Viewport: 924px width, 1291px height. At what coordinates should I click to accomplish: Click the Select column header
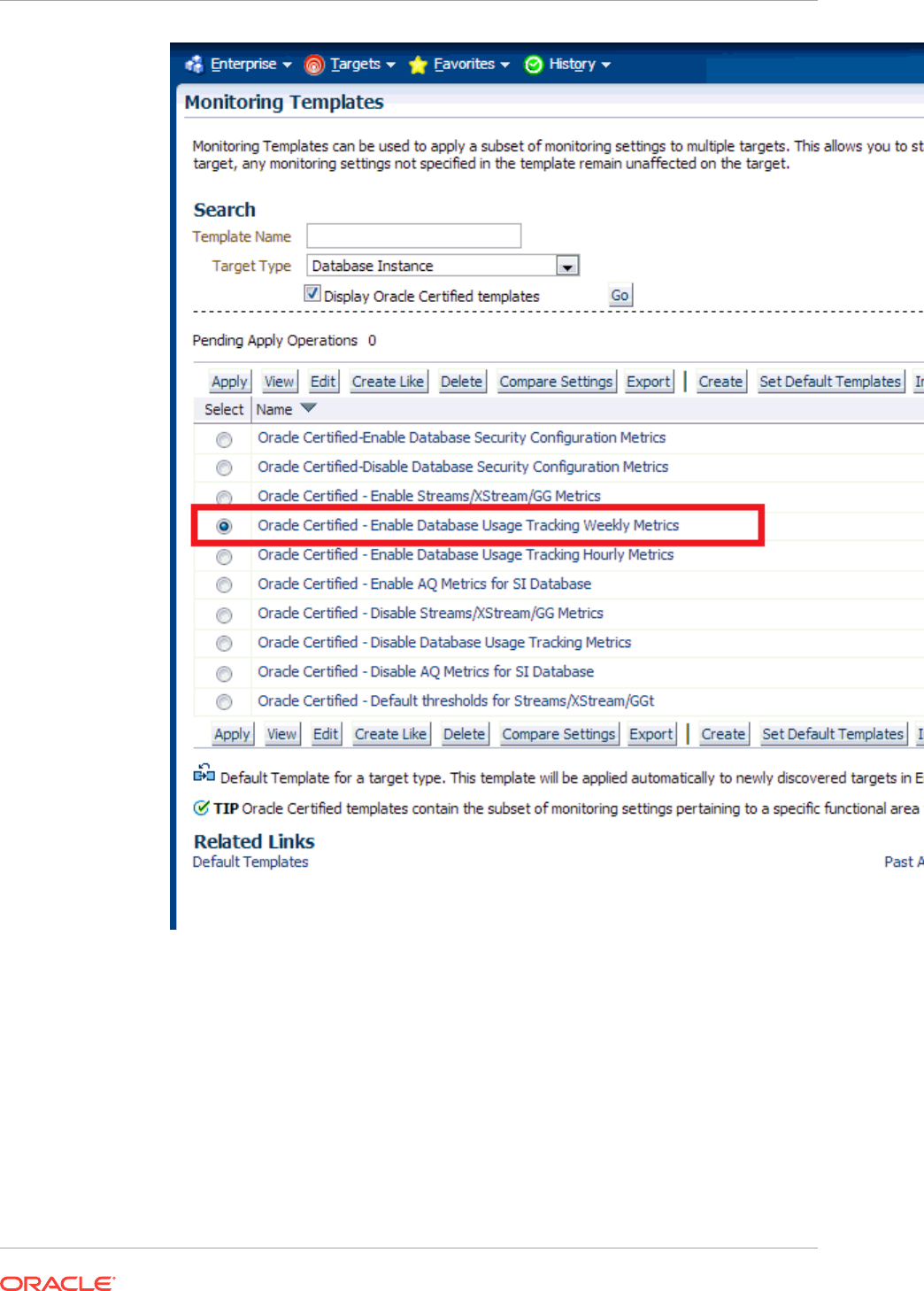coord(224,409)
